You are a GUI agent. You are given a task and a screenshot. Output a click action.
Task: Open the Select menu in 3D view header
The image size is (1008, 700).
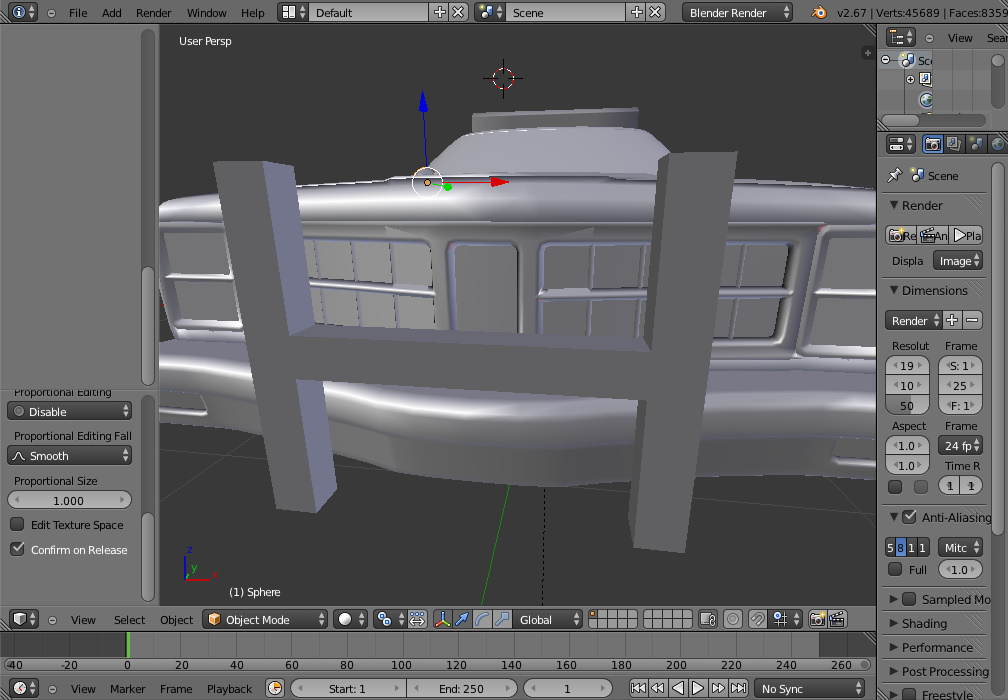click(x=129, y=620)
